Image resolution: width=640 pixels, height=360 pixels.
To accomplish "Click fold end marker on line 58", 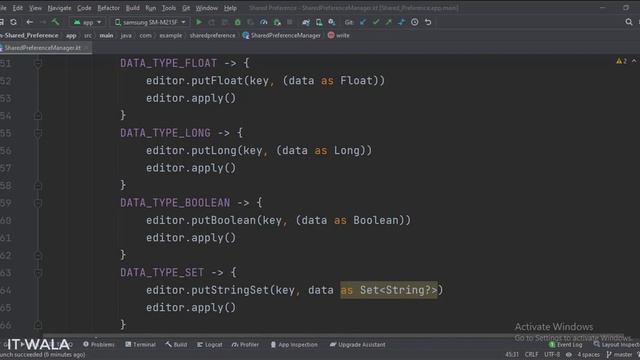I will point(38,186).
